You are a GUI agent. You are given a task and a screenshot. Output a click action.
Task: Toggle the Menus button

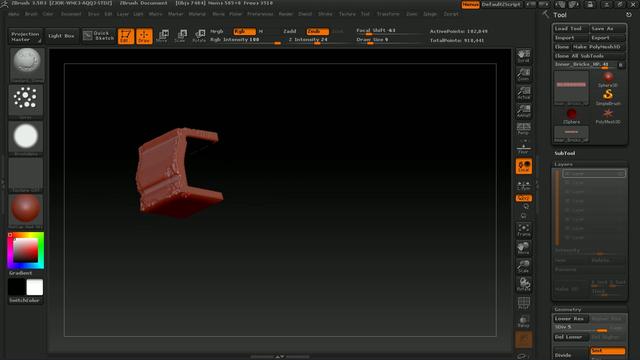[x=471, y=4]
